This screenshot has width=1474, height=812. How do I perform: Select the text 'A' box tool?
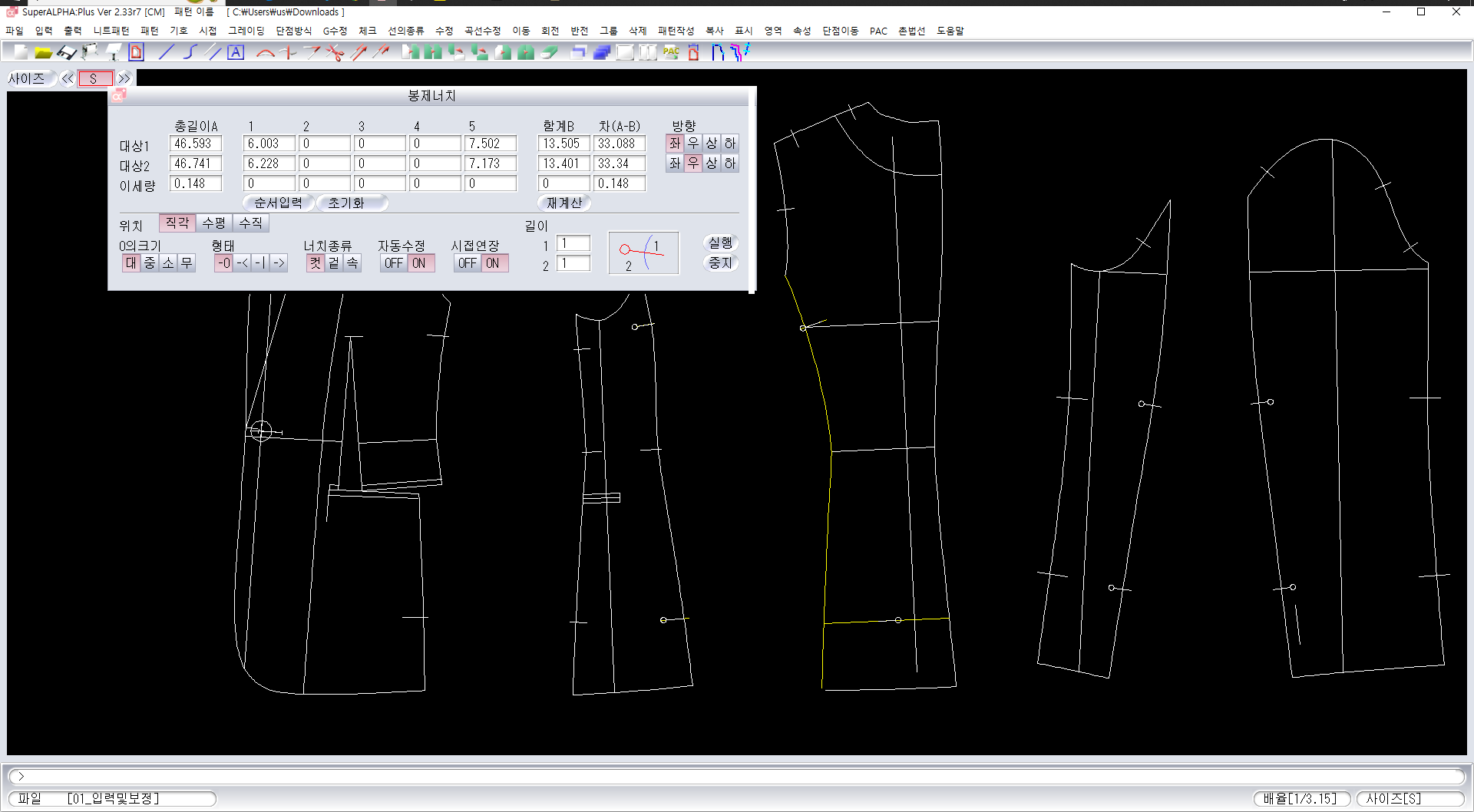pos(236,52)
